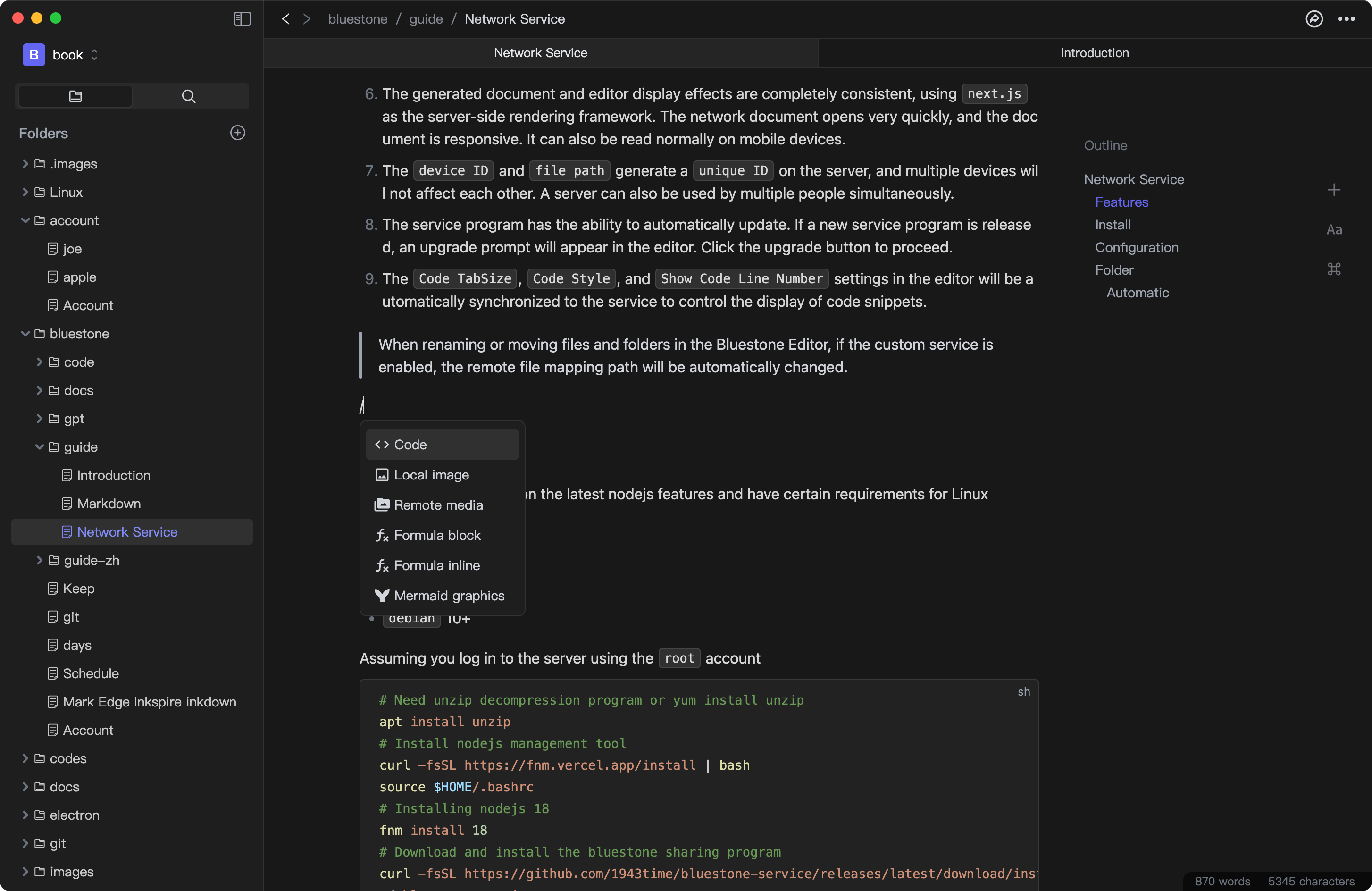Switch to the Introduction tab
Screen dimensions: 1372x891
1094,53
